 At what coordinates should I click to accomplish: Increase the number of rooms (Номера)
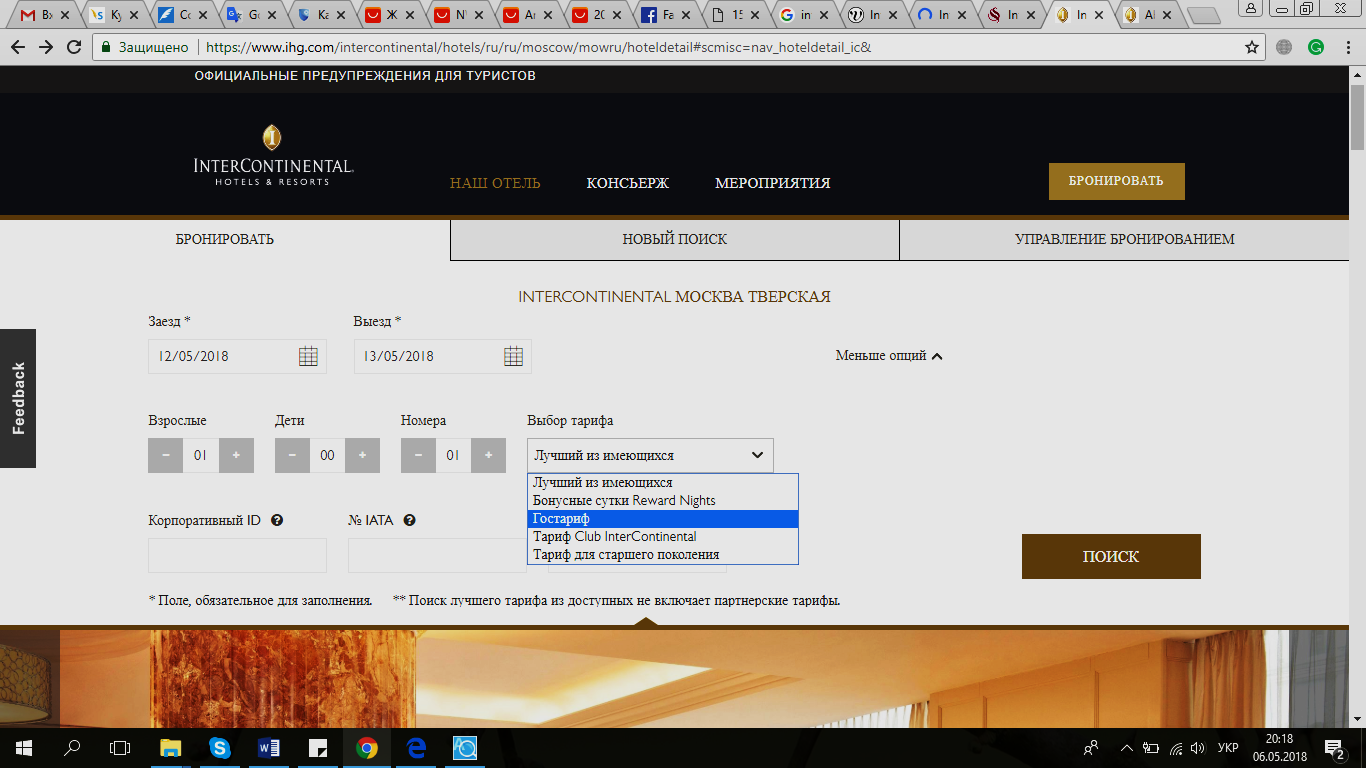pyautogui.click(x=488, y=455)
